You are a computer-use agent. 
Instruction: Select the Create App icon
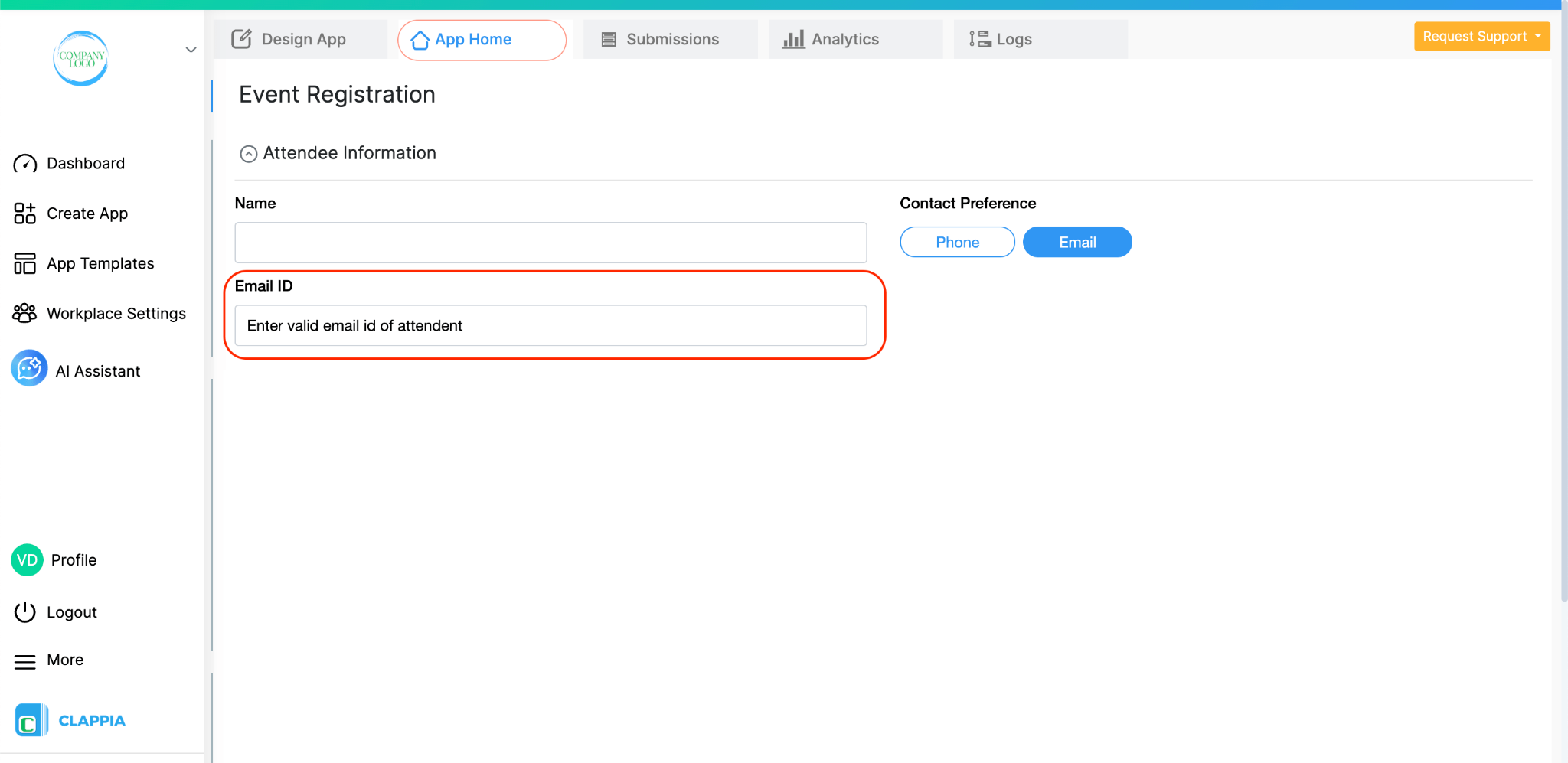pos(24,214)
